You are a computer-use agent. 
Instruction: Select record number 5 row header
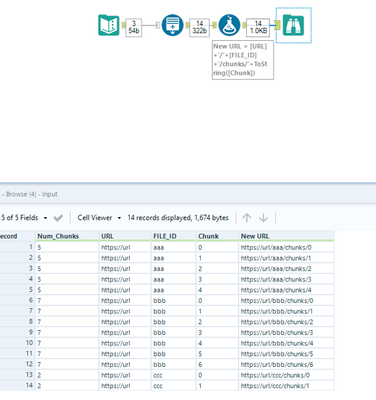[17, 290]
